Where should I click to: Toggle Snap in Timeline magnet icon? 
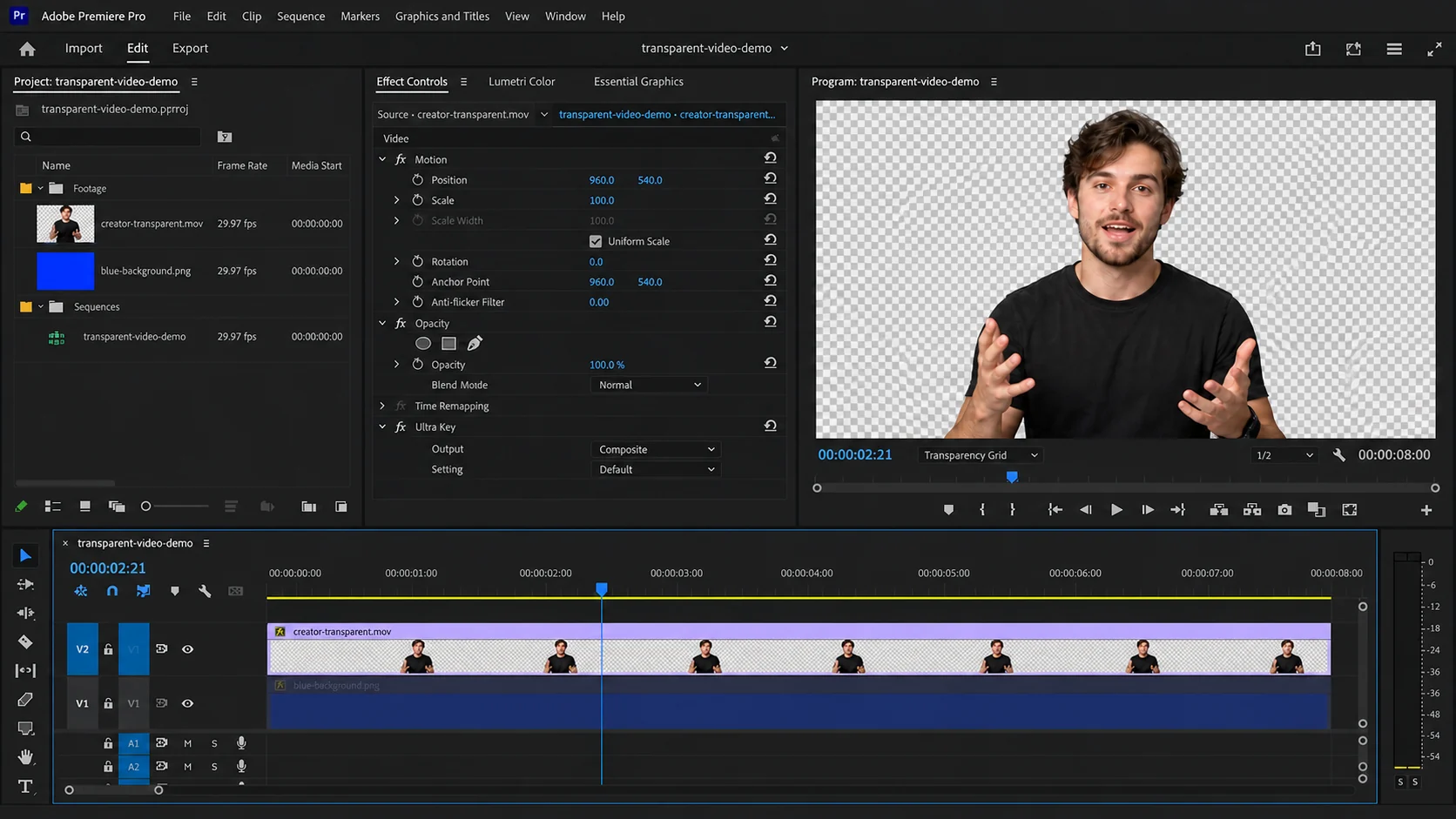(x=112, y=591)
